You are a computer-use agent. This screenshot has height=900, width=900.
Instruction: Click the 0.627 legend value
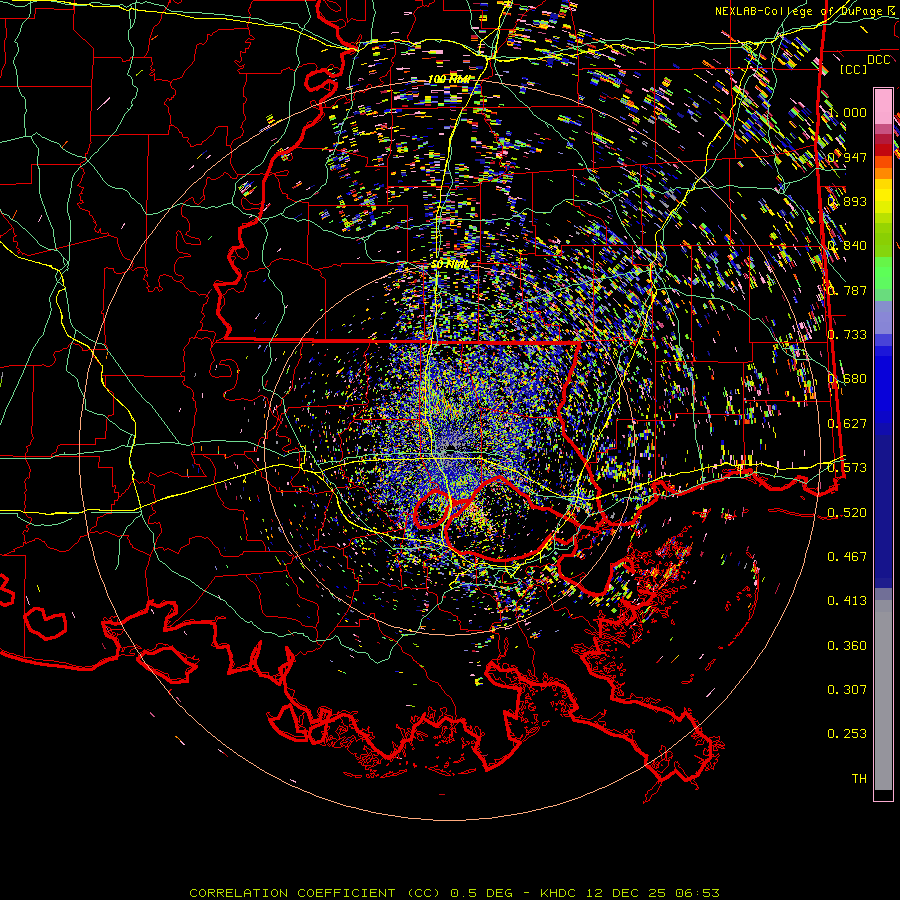pyautogui.click(x=847, y=424)
